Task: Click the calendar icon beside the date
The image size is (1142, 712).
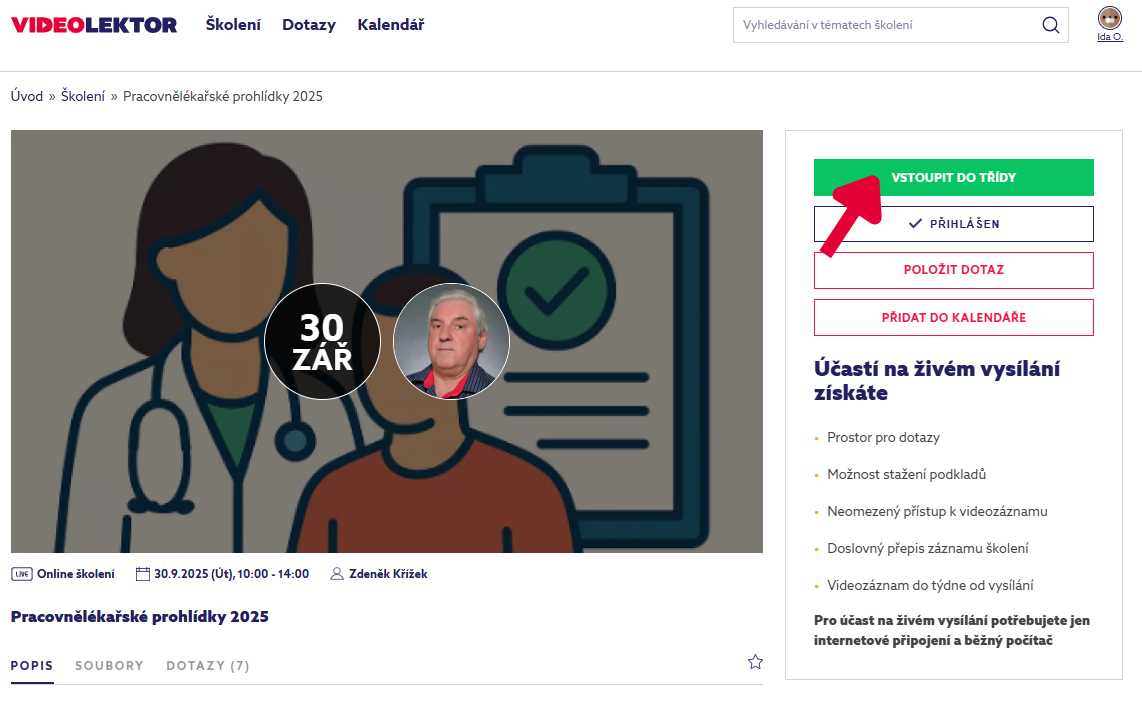Action: pos(142,574)
